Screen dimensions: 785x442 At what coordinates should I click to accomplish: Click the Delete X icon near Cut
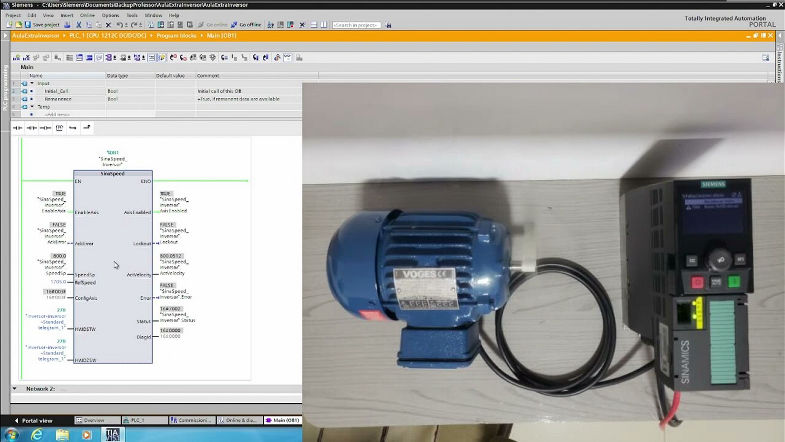click(x=108, y=25)
